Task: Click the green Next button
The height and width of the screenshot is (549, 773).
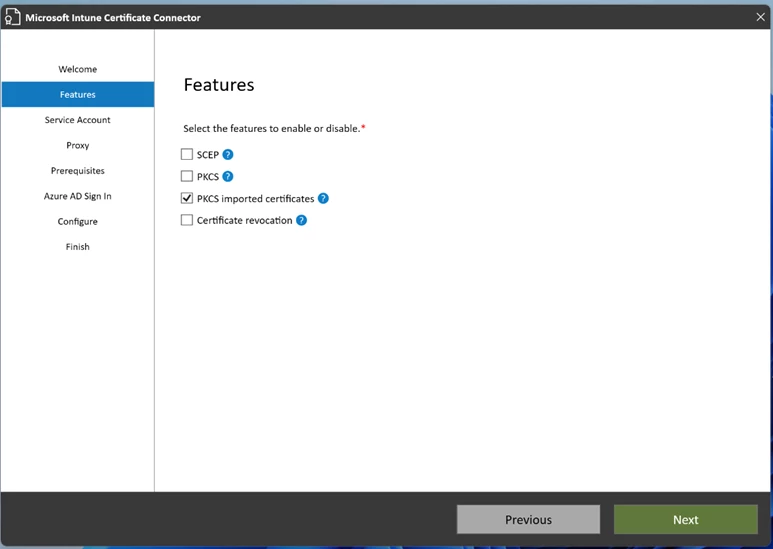Action: point(686,519)
